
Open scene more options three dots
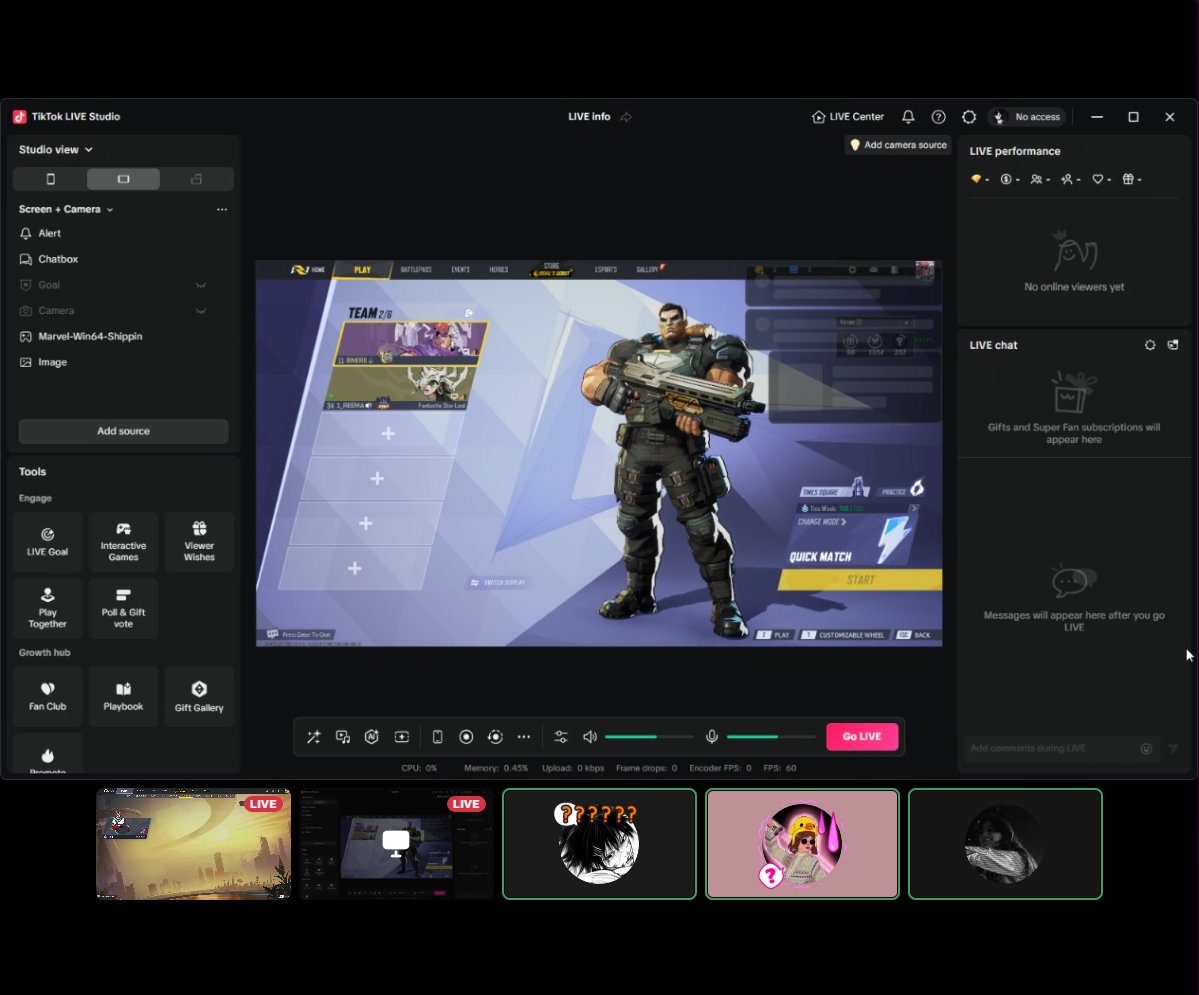[222, 210]
